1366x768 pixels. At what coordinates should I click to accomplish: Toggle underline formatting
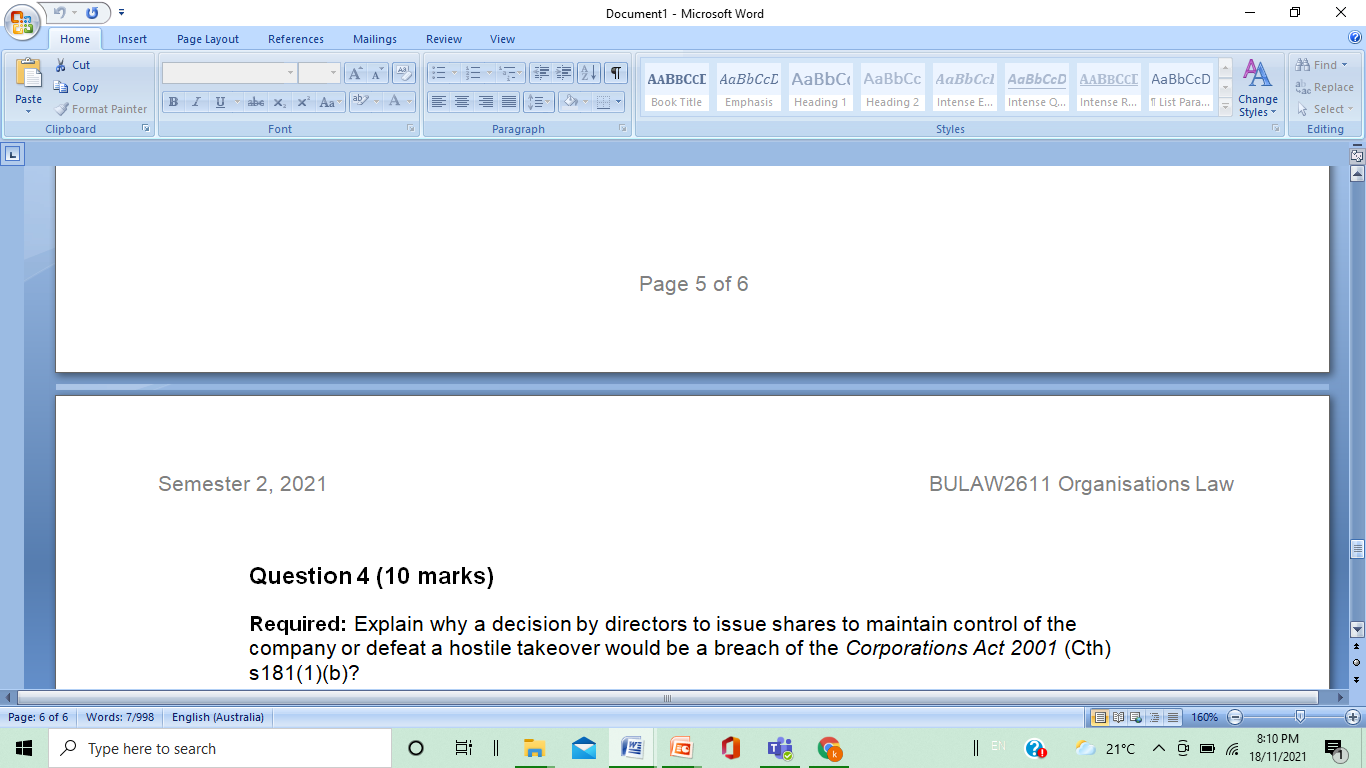click(217, 102)
